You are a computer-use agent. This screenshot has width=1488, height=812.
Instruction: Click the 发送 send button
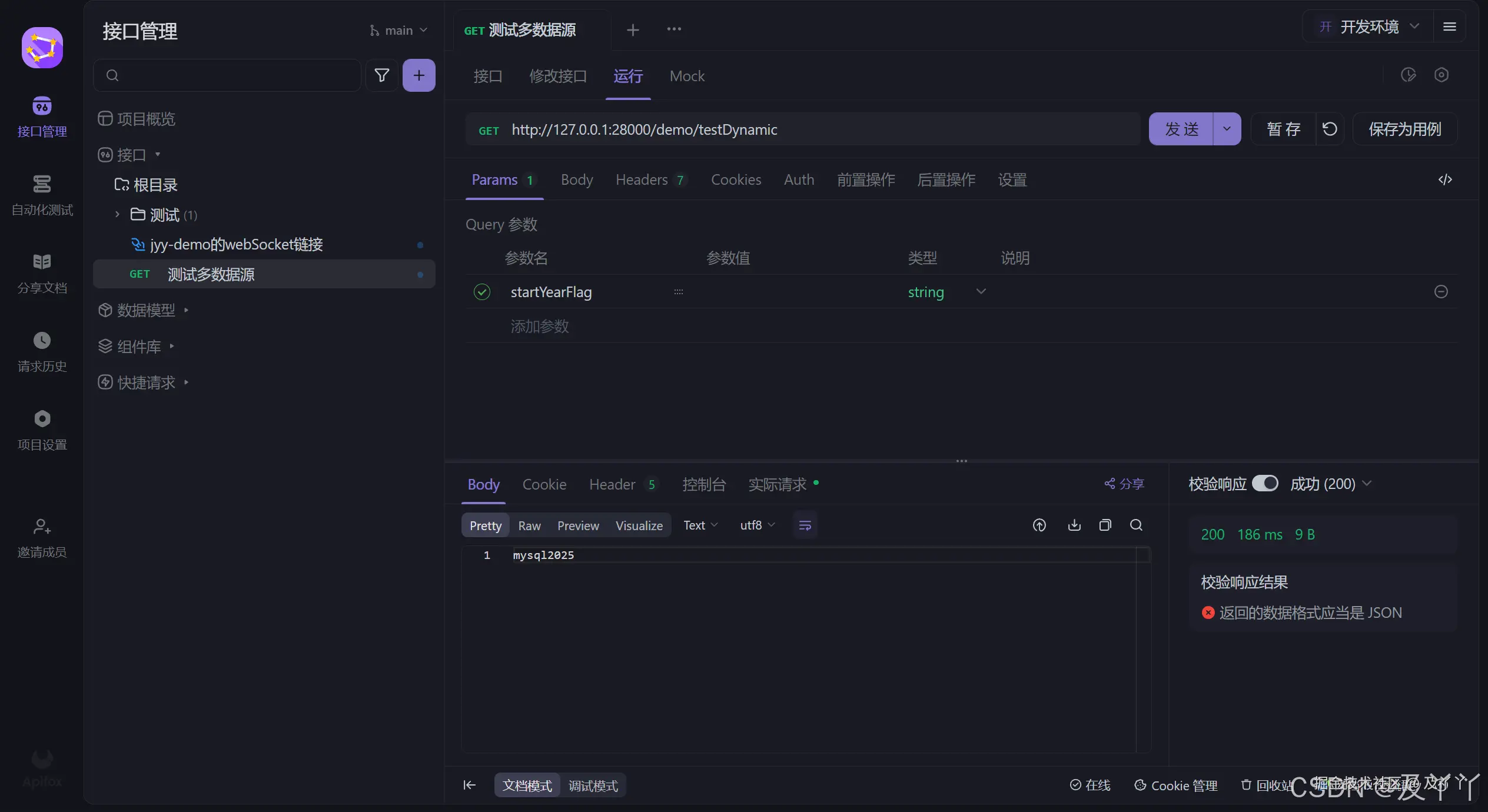tap(1181, 129)
